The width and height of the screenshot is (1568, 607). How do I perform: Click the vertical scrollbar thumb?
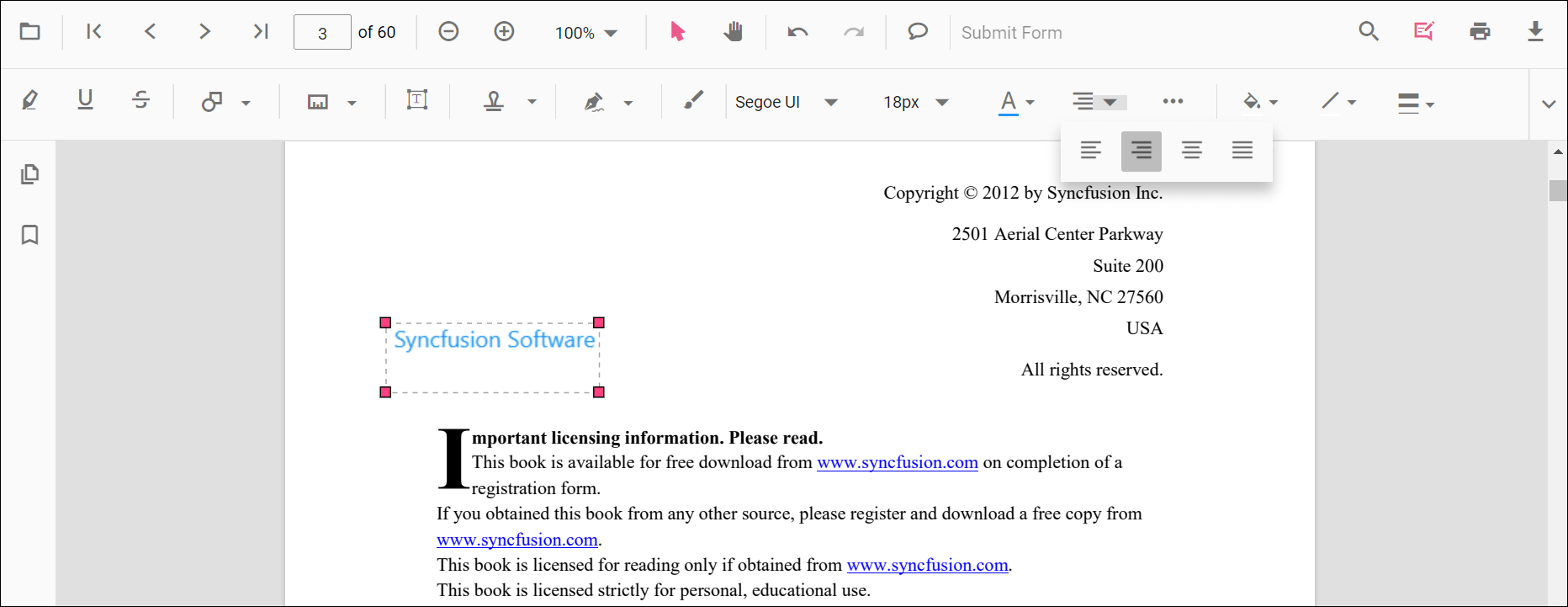click(x=1558, y=190)
